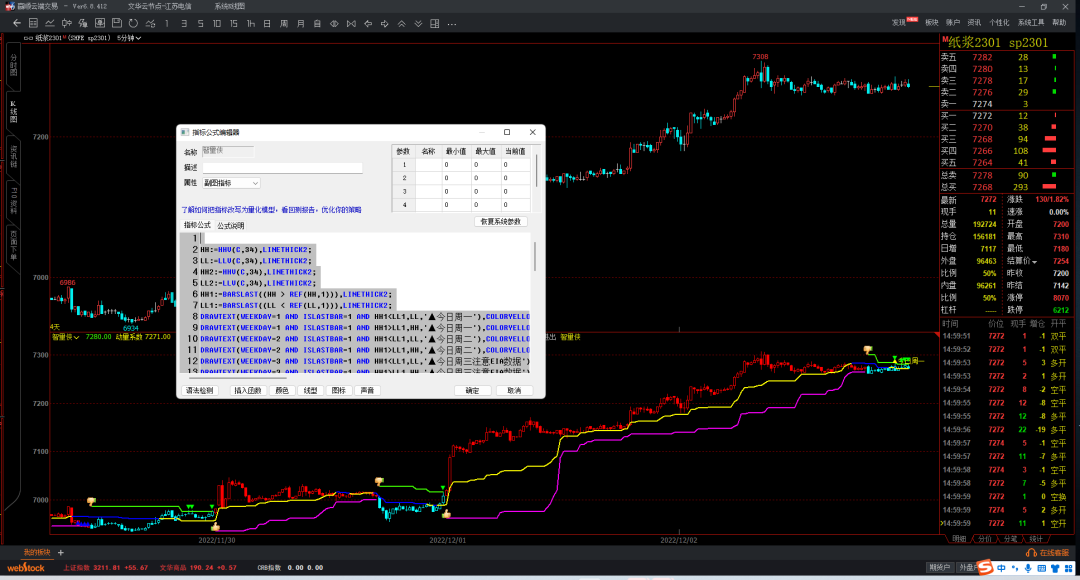Open the 颜色 color picker button
This screenshot has height=580, width=1080.
point(282,391)
